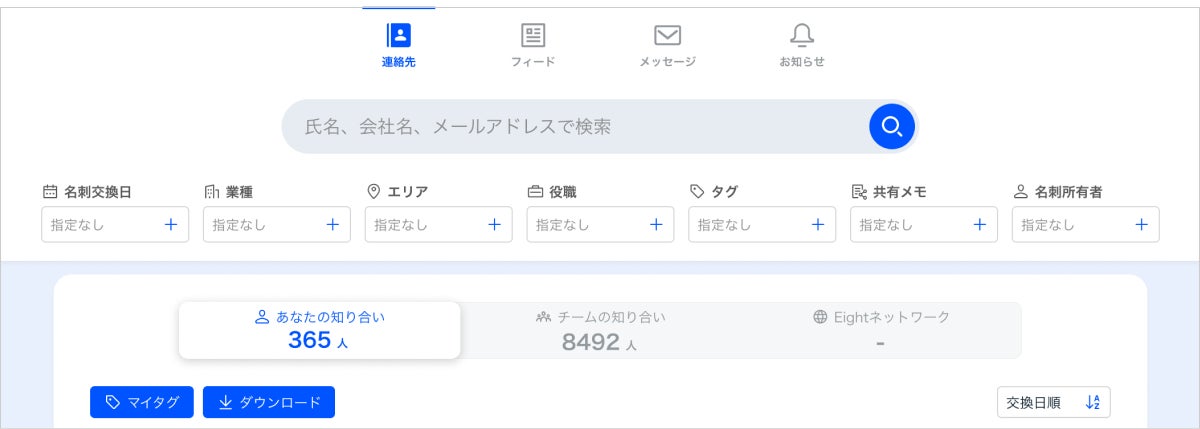Switch to Eightネットワーク tab
1200x429 pixels.
click(880, 330)
